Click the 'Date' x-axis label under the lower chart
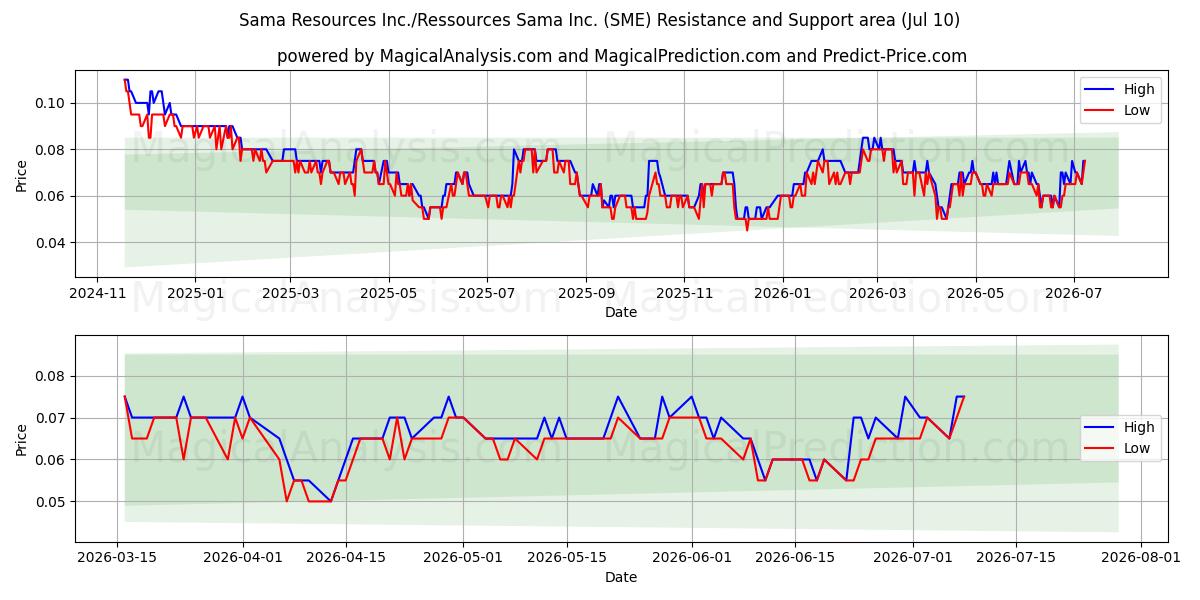 pos(621,576)
